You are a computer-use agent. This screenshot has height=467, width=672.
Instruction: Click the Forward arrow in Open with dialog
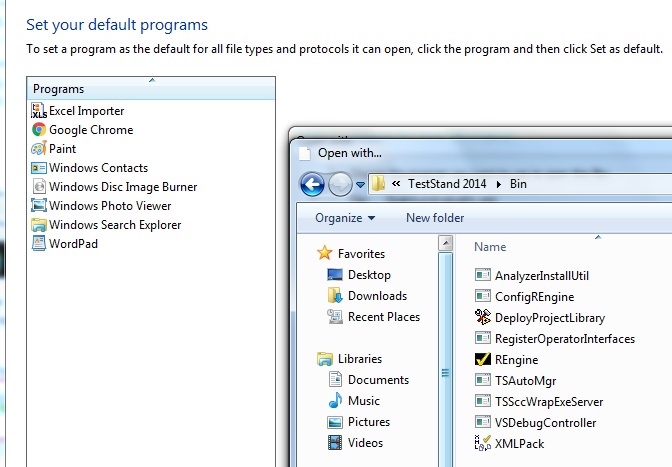pos(340,184)
